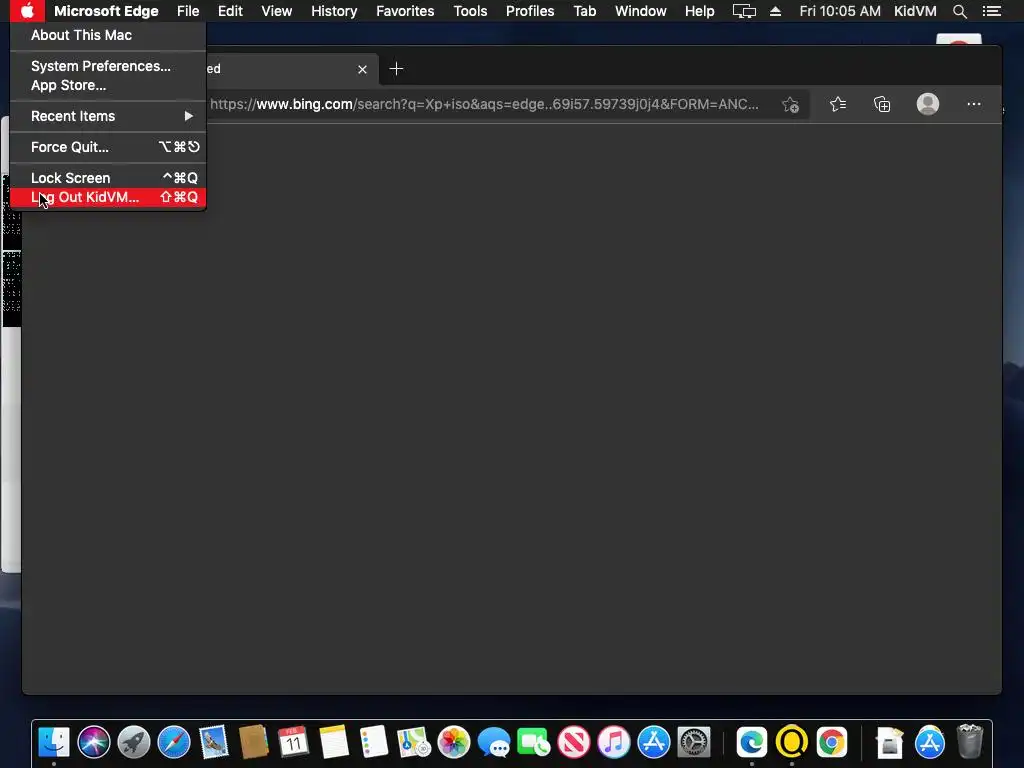
Task: Open the Collections icon
Action: [x=882, y=104]
